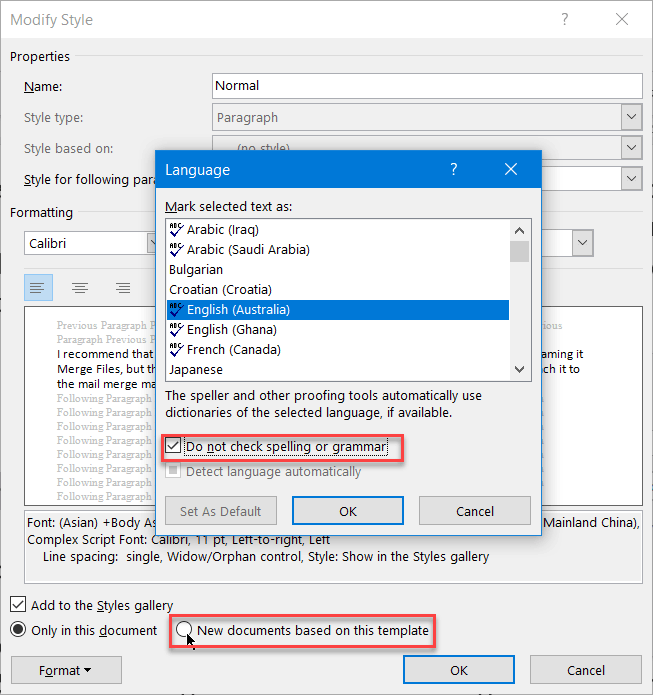Toggle Detect language automatically checkbox
The width and height of the screenshot is (653, 695).
click(x=173, y=471)
